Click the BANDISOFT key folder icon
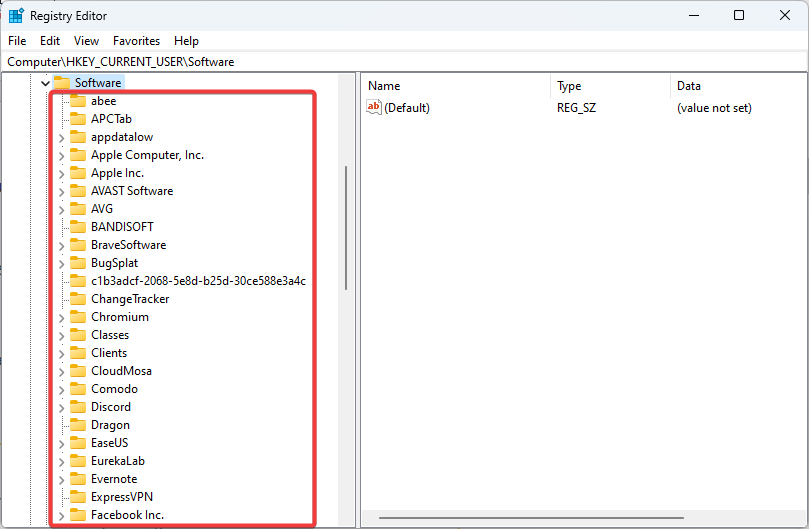Viewport: 809px width, 529px height. click(x=78, y=227)
